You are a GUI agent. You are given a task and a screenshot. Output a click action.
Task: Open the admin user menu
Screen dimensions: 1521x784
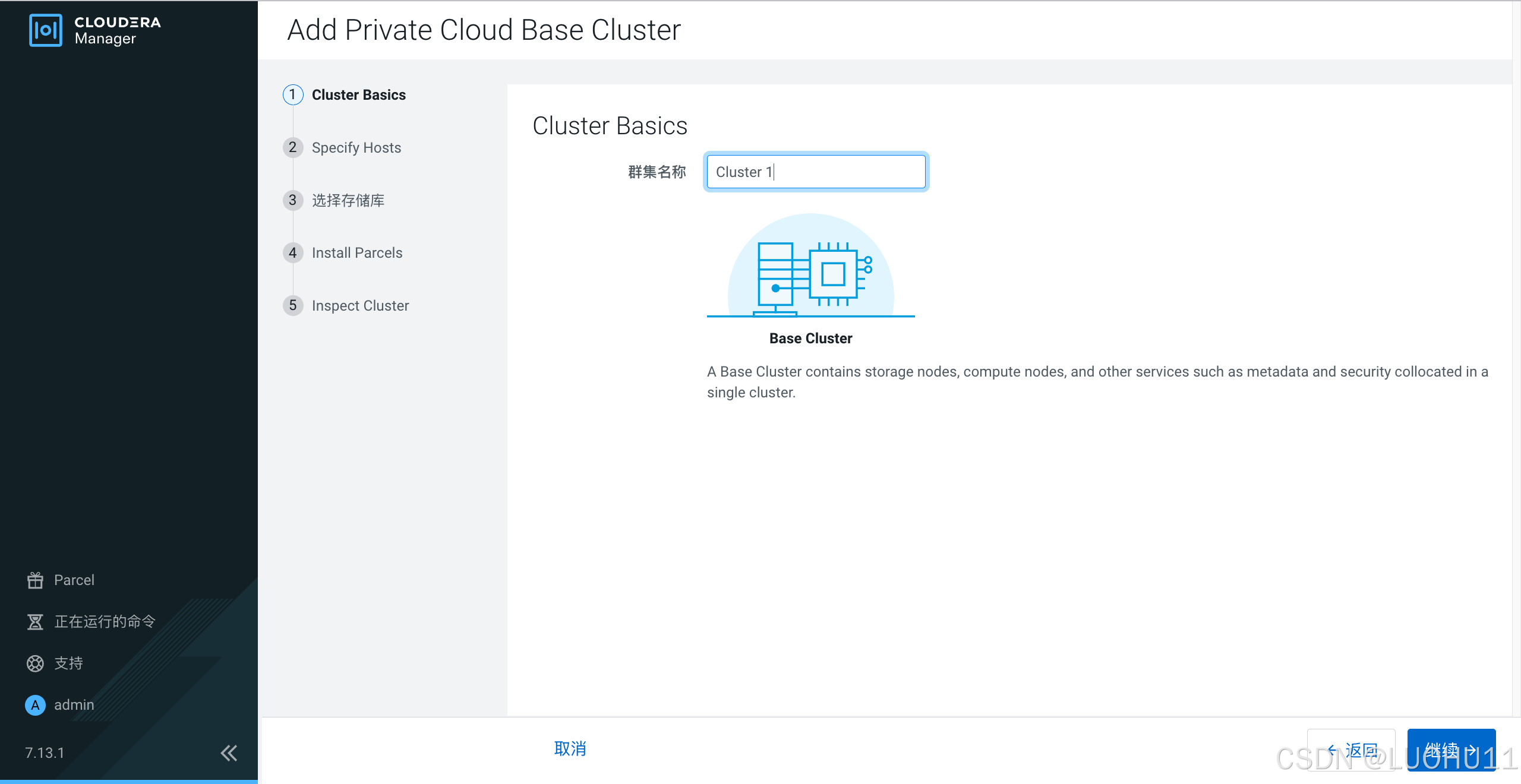tap(74, 705)
